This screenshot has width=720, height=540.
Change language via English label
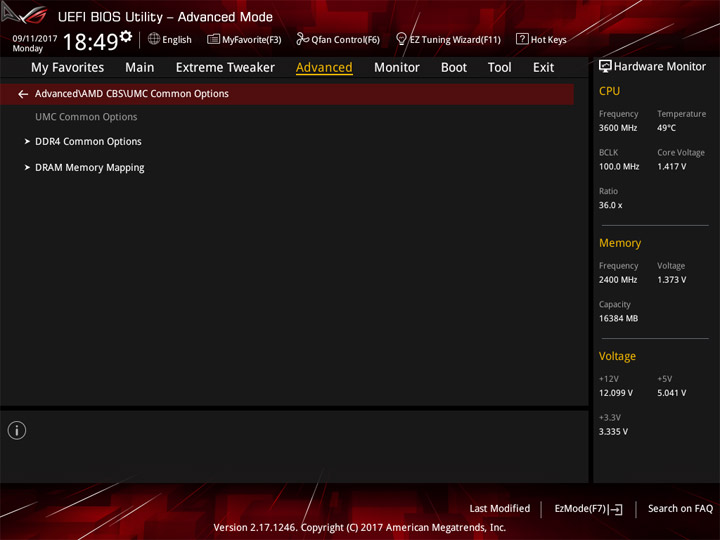tap(177, 39)
